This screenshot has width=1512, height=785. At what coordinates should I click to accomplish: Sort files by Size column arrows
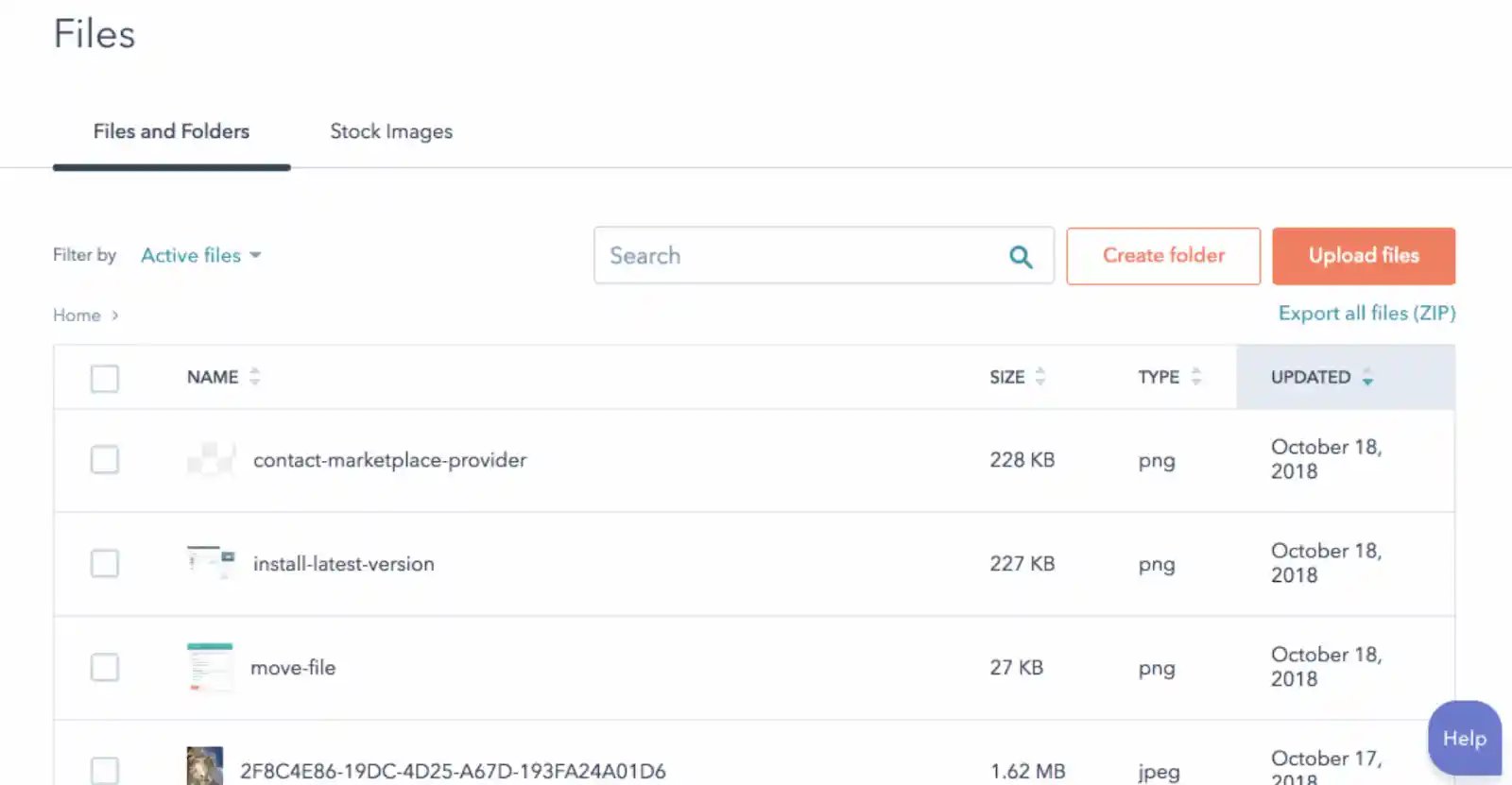pyautogui.click(x=1039, y=377)
